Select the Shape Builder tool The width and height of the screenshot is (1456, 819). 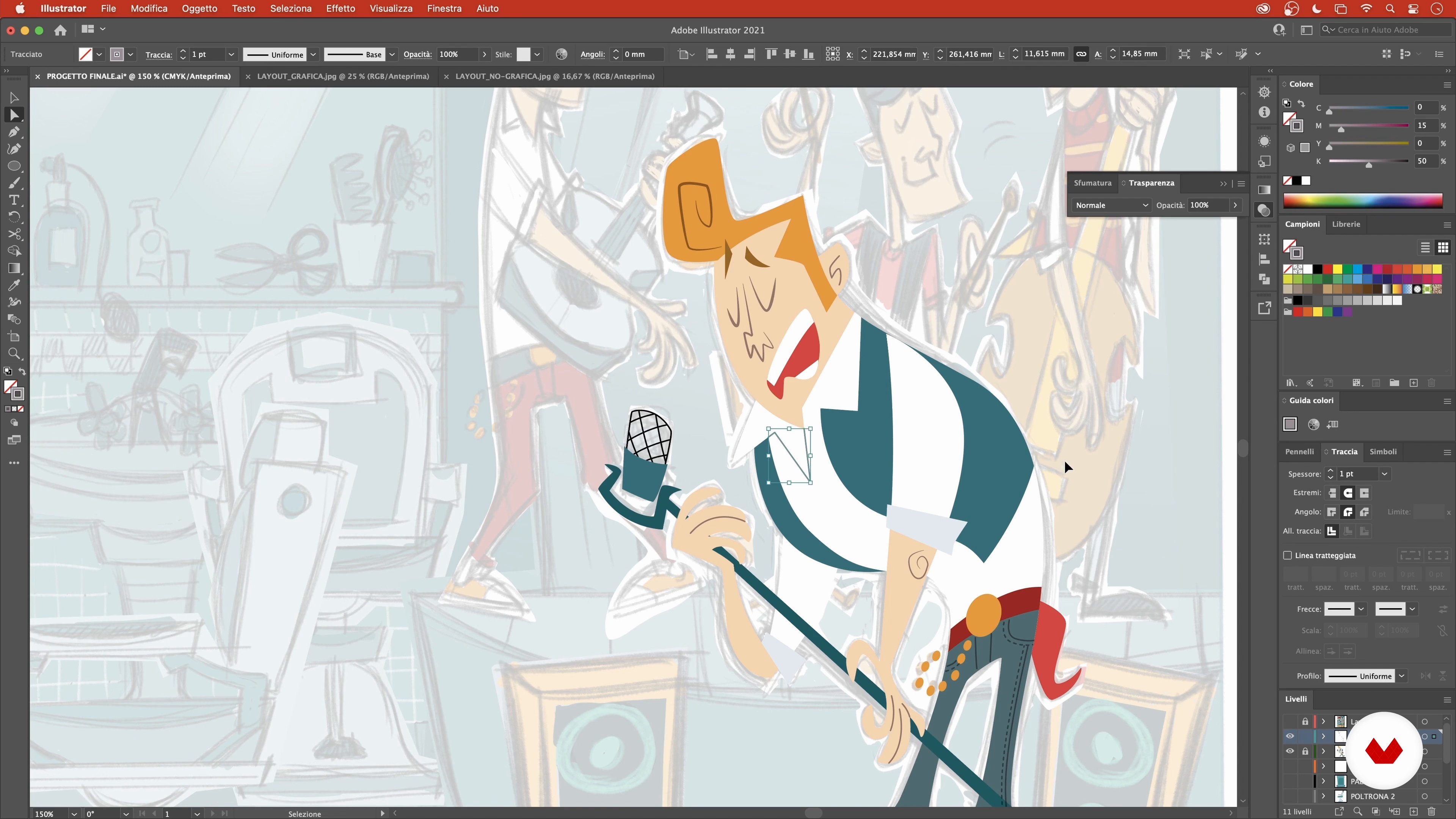pos(14,251)
